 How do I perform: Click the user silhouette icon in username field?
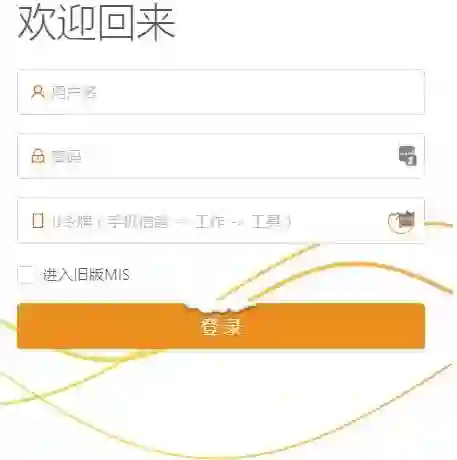[x=38, y=92]
